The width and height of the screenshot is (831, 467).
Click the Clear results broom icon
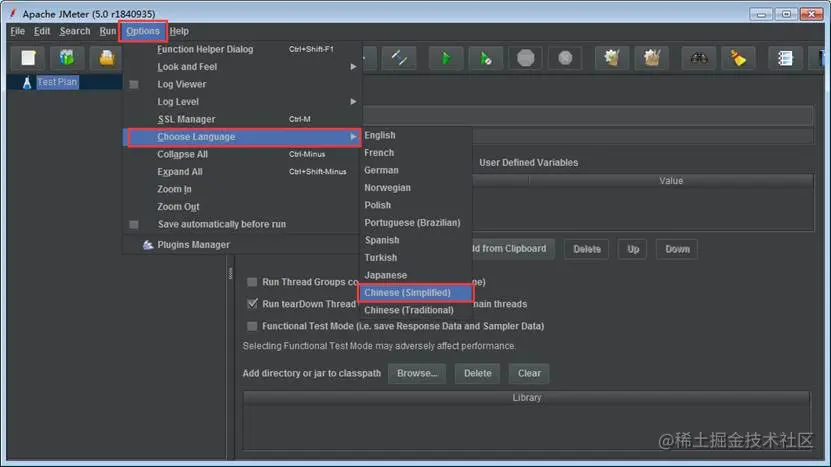tap(612, 58)
